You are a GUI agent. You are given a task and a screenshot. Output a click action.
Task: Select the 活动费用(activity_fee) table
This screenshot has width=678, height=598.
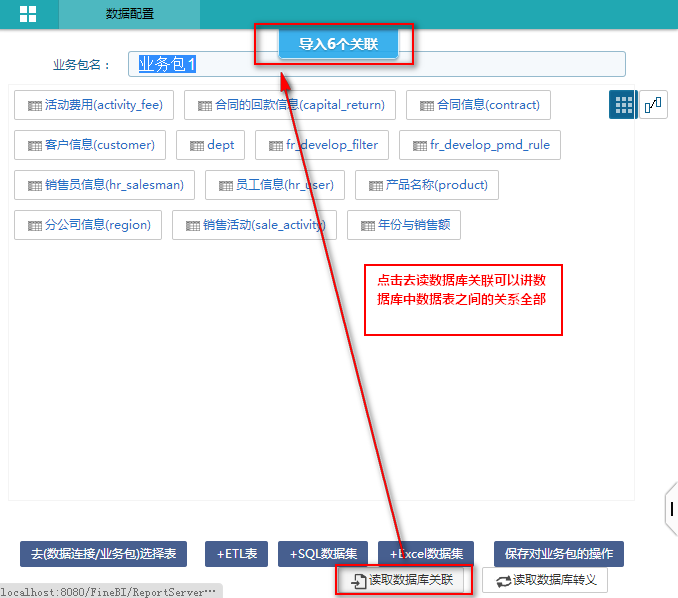click(95, 105)
